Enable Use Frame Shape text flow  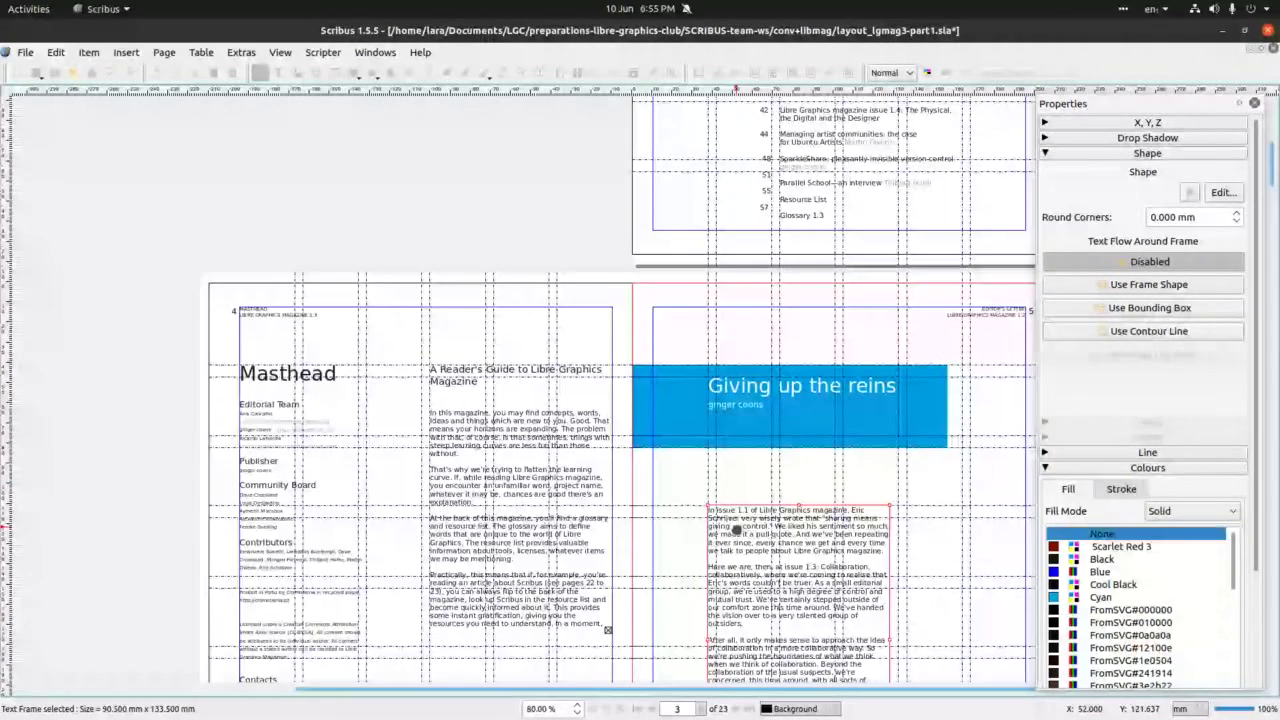pyautogui.click(x=1143, y=285)
